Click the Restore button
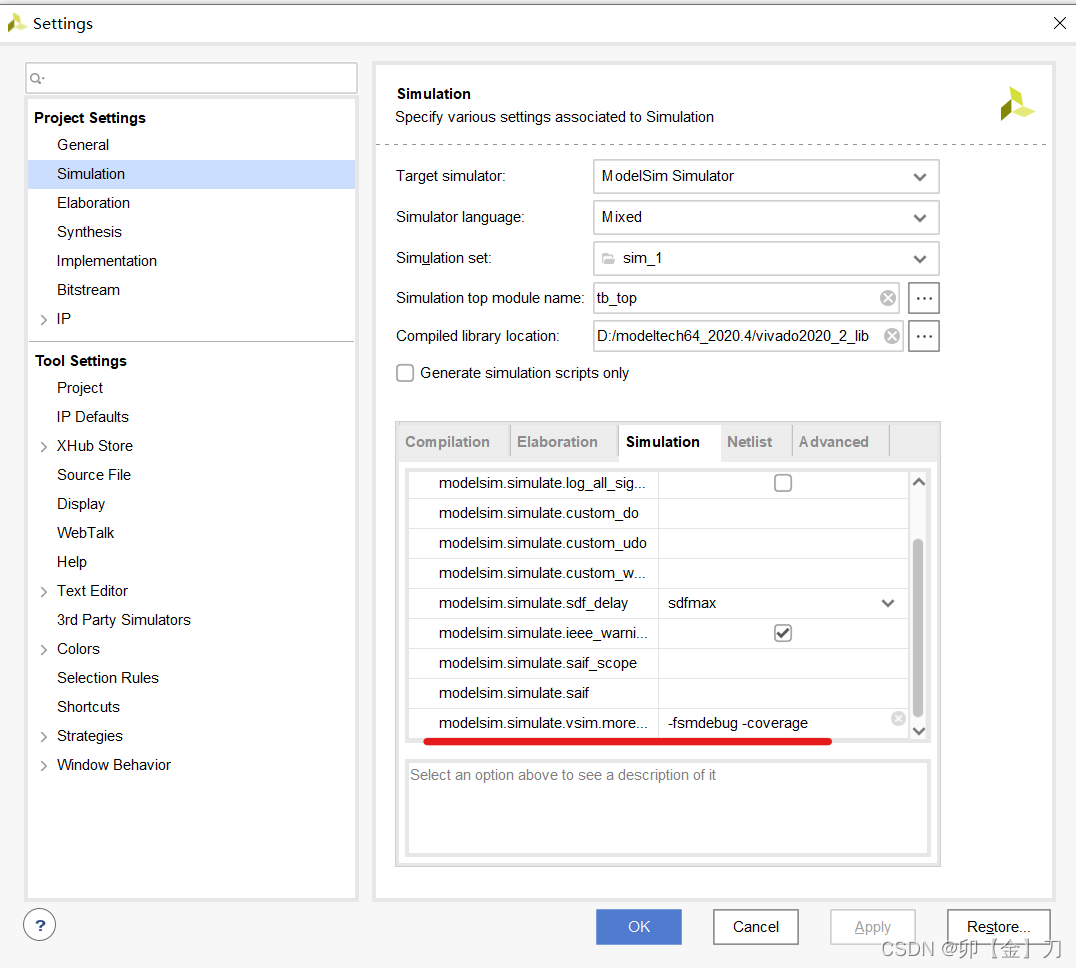The image size is (1076, 968). pyautogui.click(x=998, y=926)
